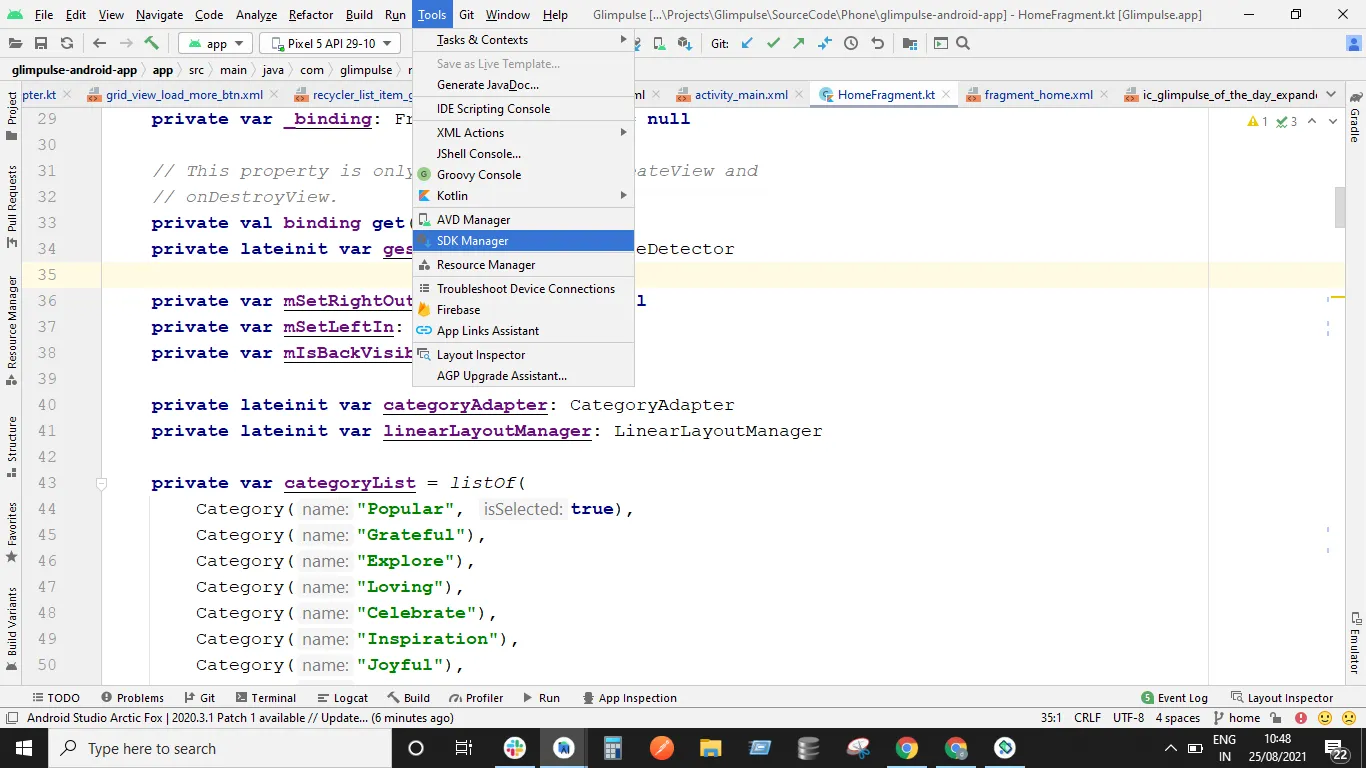Viewport: 1366px width, 768px height.
Task: Open Search Everywhere magnifier icon
Action: (963, 43)
